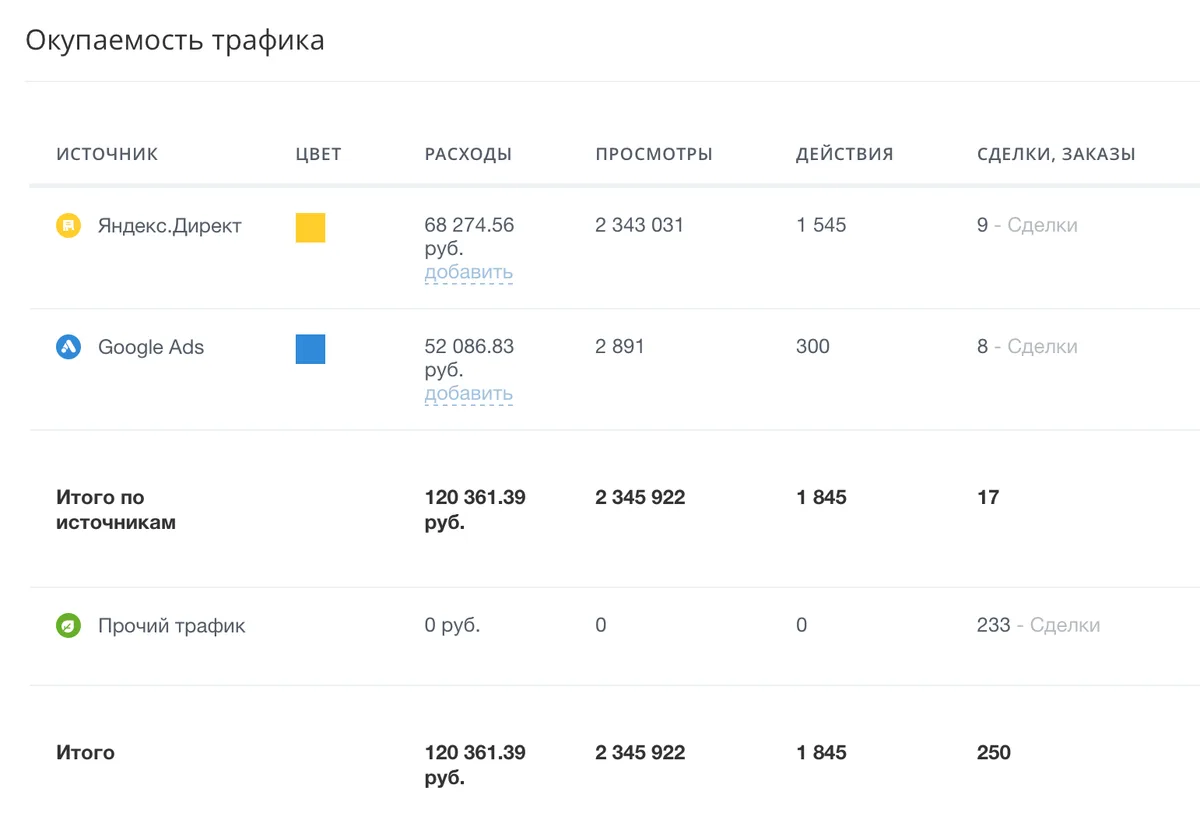
Task: Click the 2 343 031 views value
Action: 639,226
